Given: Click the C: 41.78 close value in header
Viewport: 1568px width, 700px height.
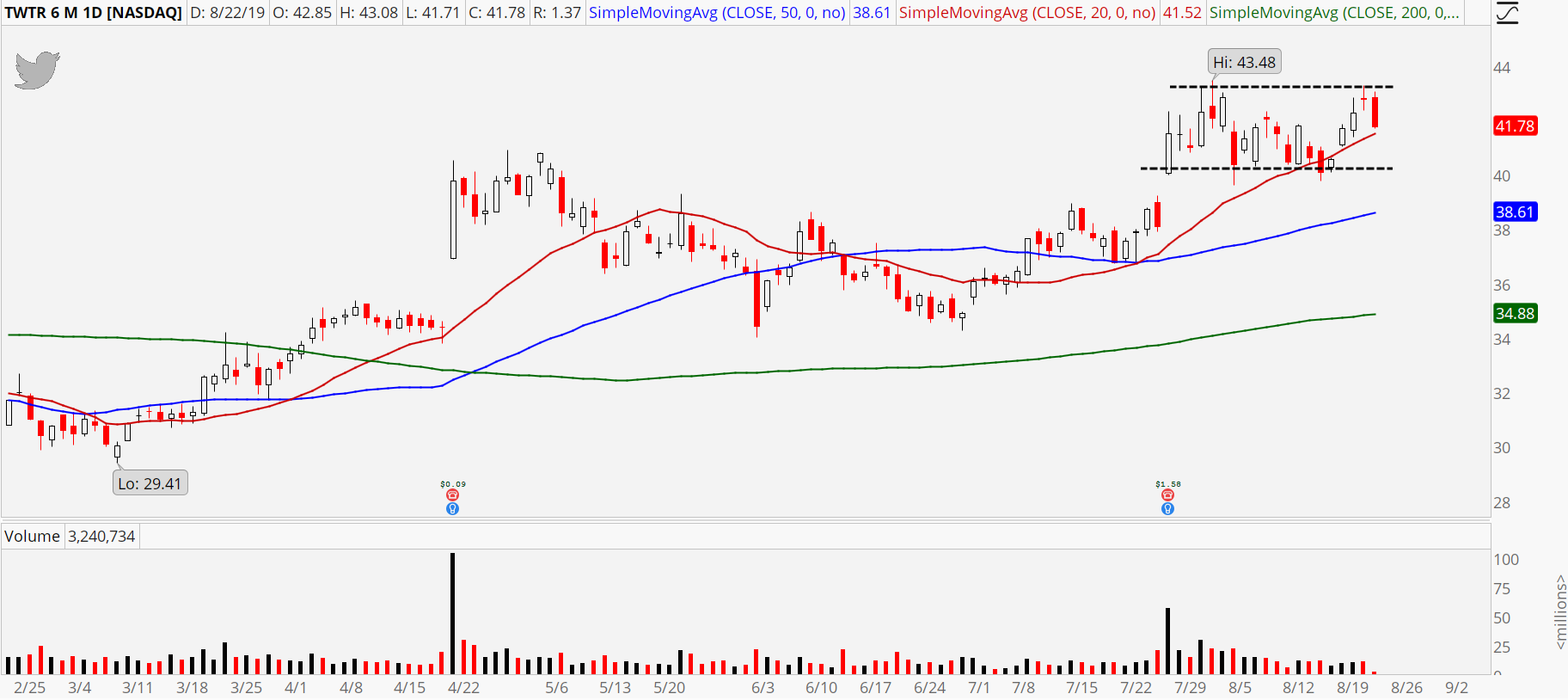Looking at the screenshot, I should (497, 13).
